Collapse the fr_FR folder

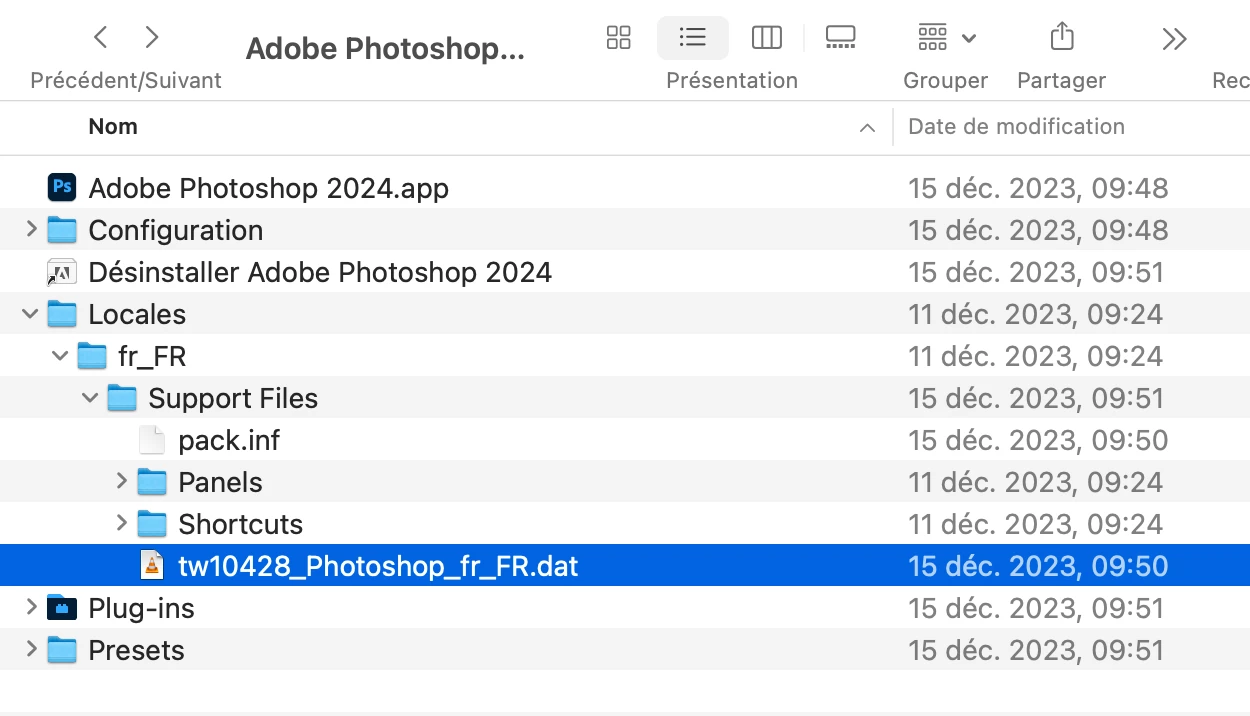[61, 356]
